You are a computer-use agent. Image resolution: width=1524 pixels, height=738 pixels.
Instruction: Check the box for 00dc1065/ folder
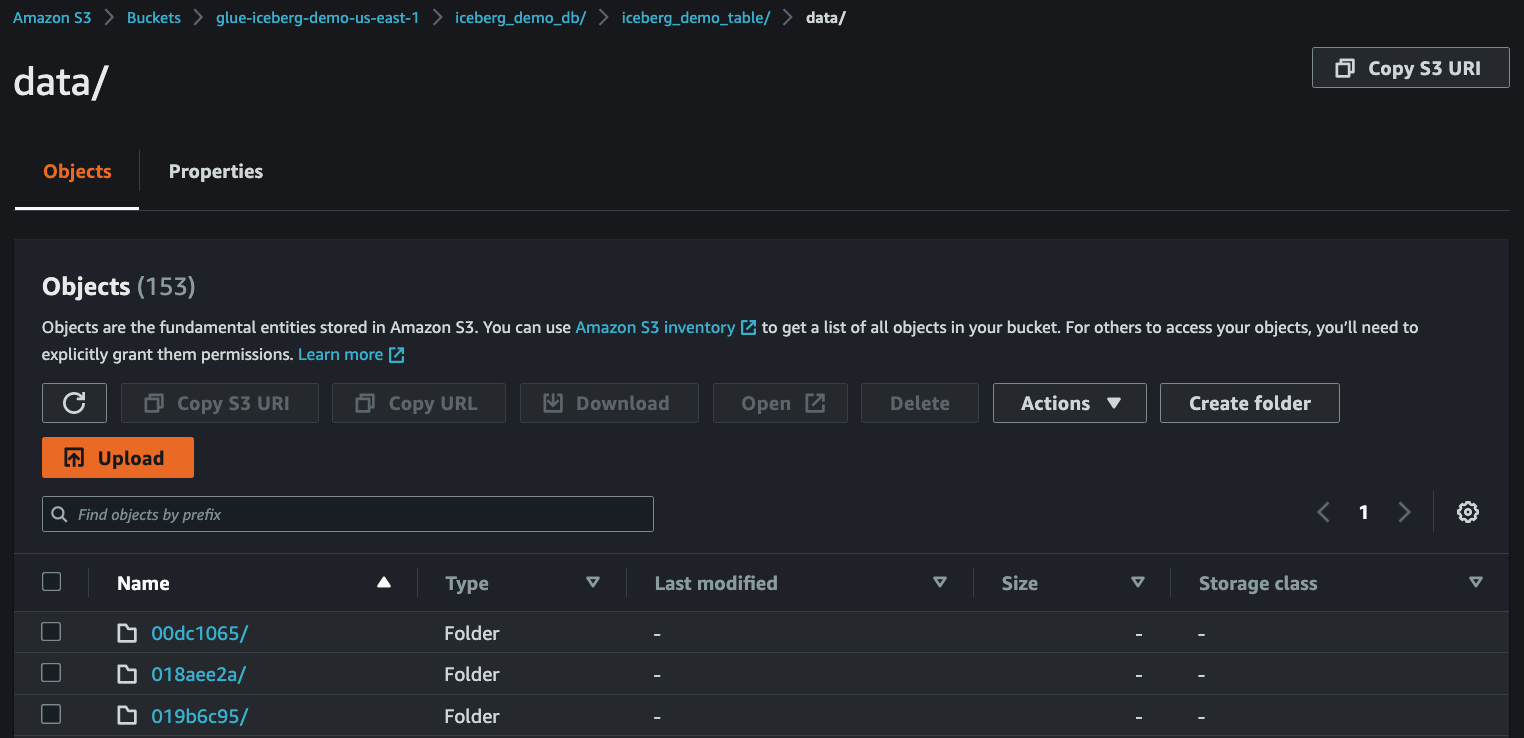click(51, 631)
